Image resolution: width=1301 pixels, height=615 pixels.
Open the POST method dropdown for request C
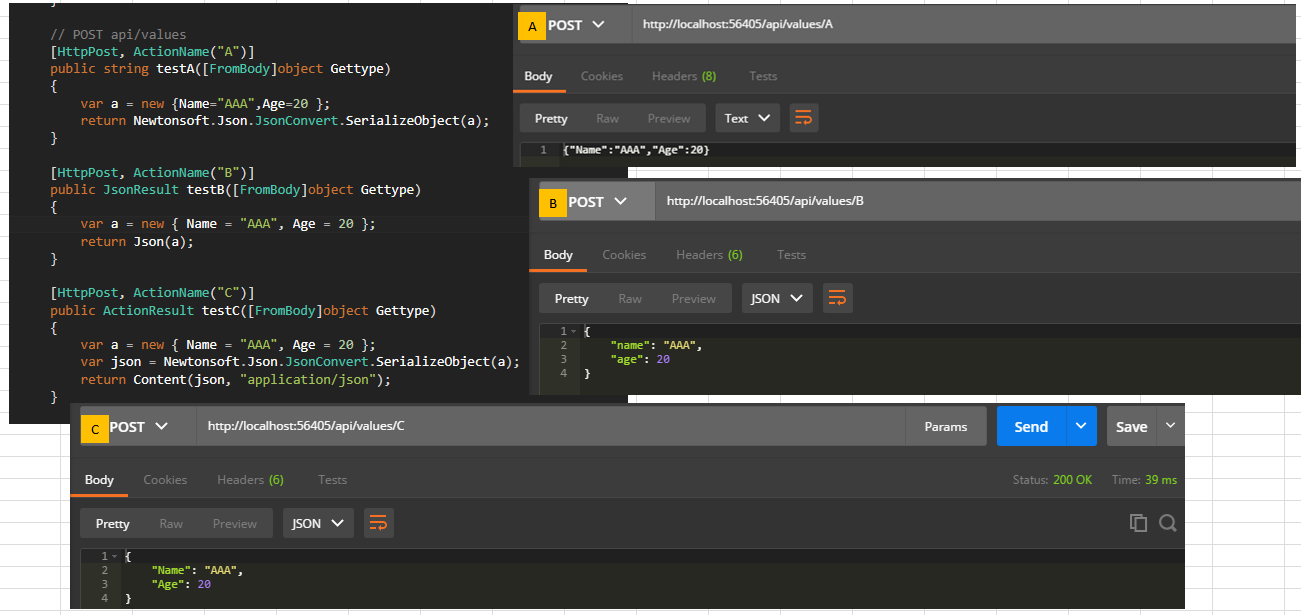pos(138,427)
